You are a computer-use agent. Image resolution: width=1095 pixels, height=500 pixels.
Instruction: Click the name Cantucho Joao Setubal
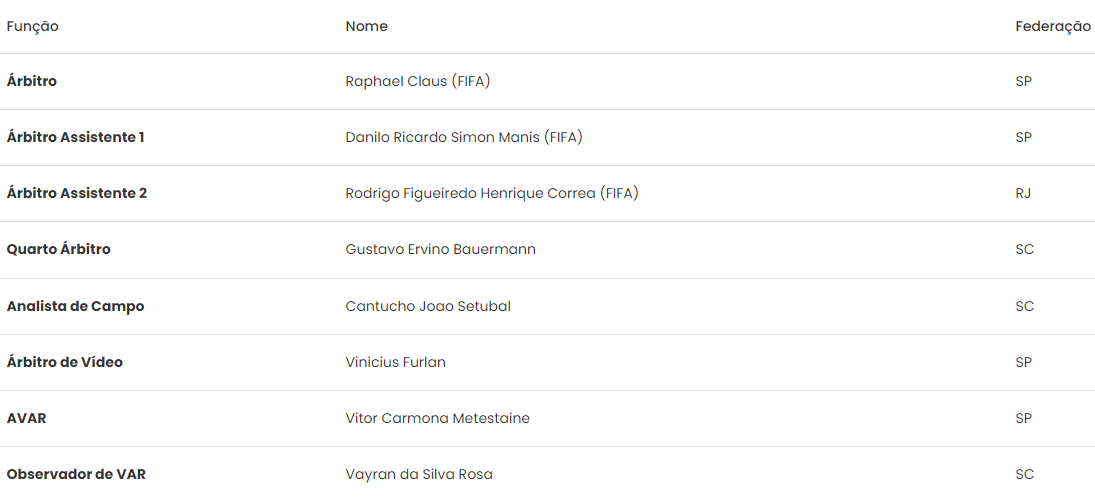click(428, 306)
